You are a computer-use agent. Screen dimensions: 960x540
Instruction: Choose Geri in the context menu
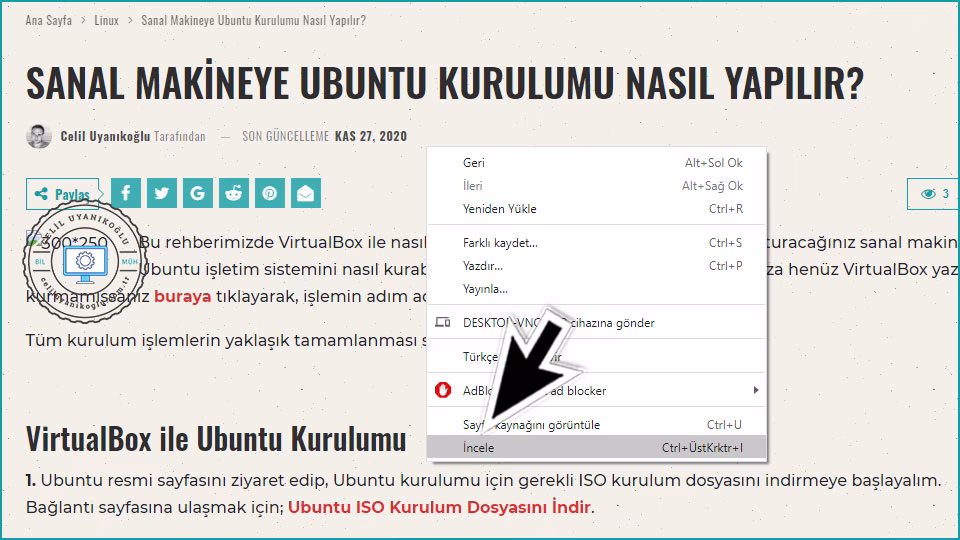pos(597,163)
